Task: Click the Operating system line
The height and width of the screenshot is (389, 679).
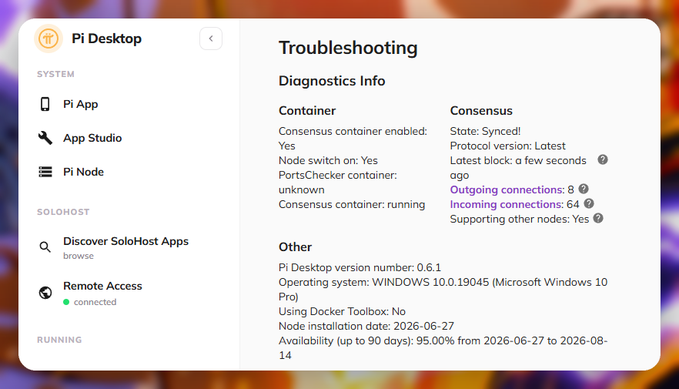Action: coord(443,289)
